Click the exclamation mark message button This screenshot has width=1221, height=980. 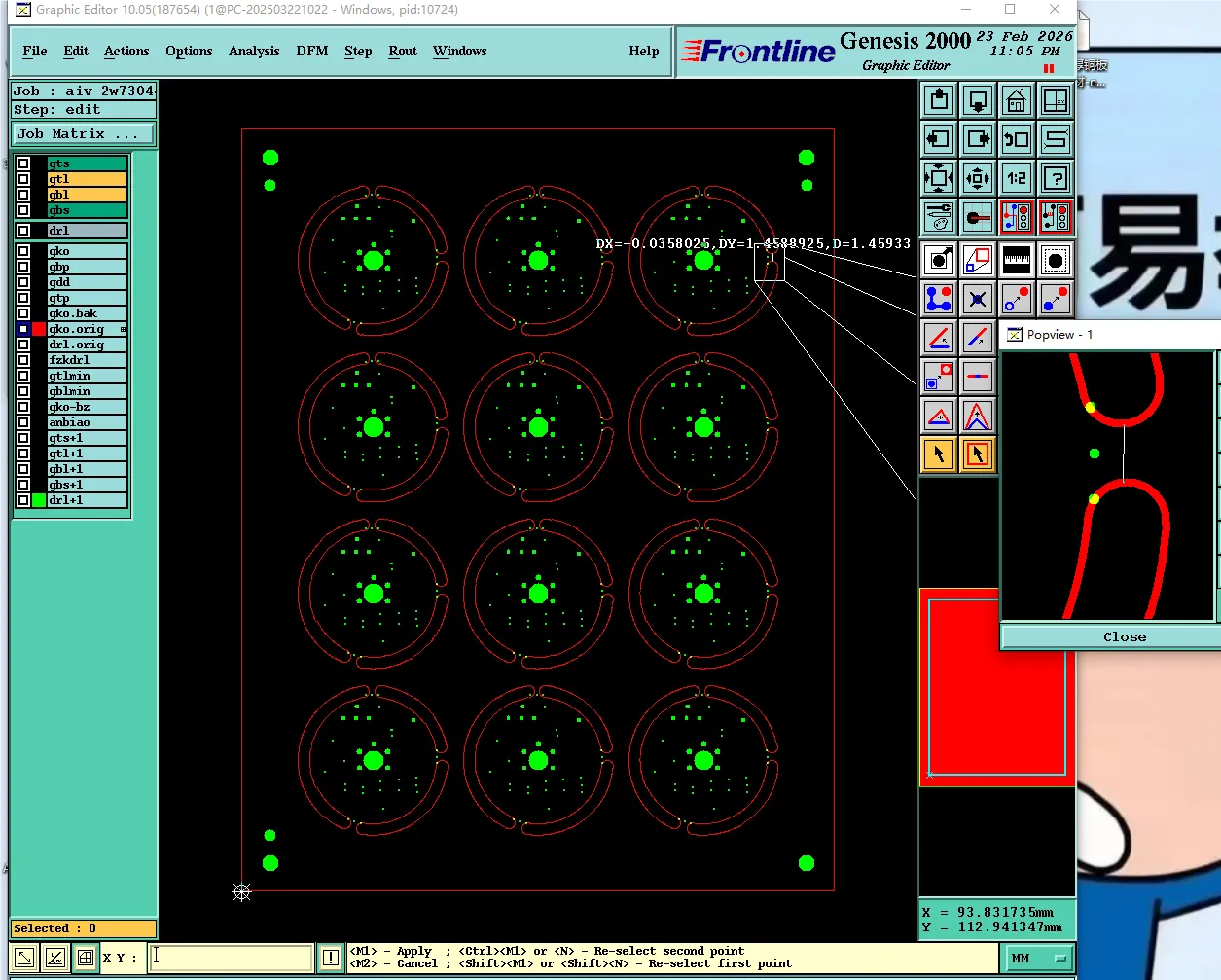click(x=331, y=959)
